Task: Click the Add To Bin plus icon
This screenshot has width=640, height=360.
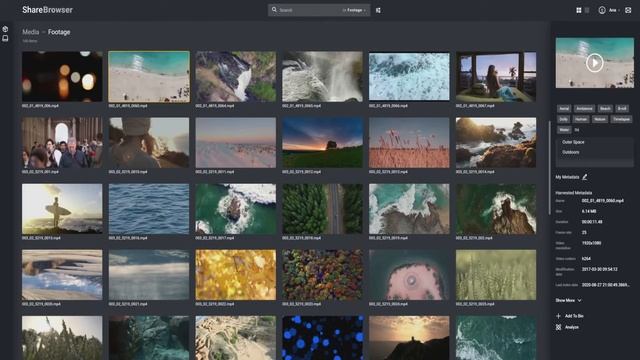Action: (558, 316)
